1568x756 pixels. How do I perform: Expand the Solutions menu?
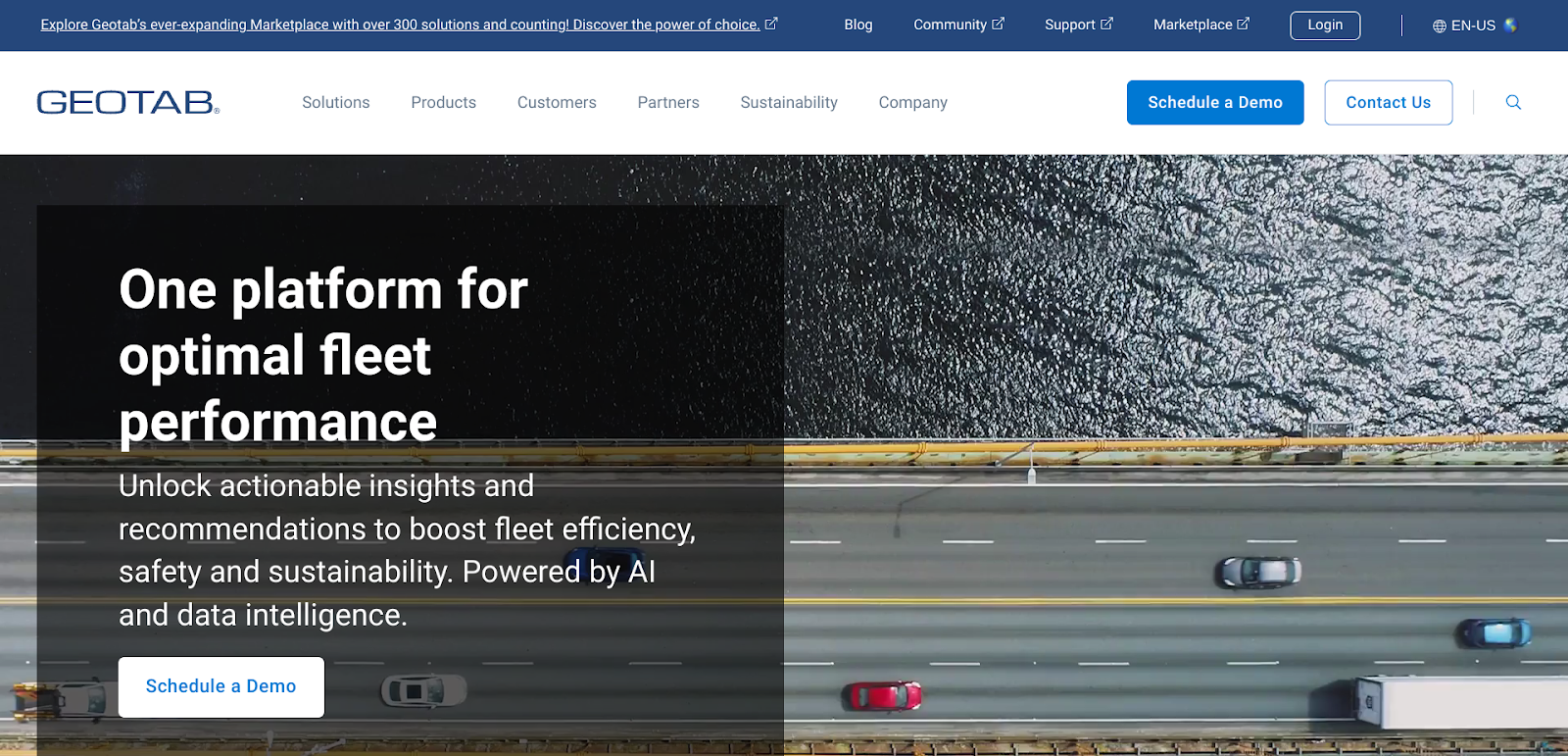point(335,102)
